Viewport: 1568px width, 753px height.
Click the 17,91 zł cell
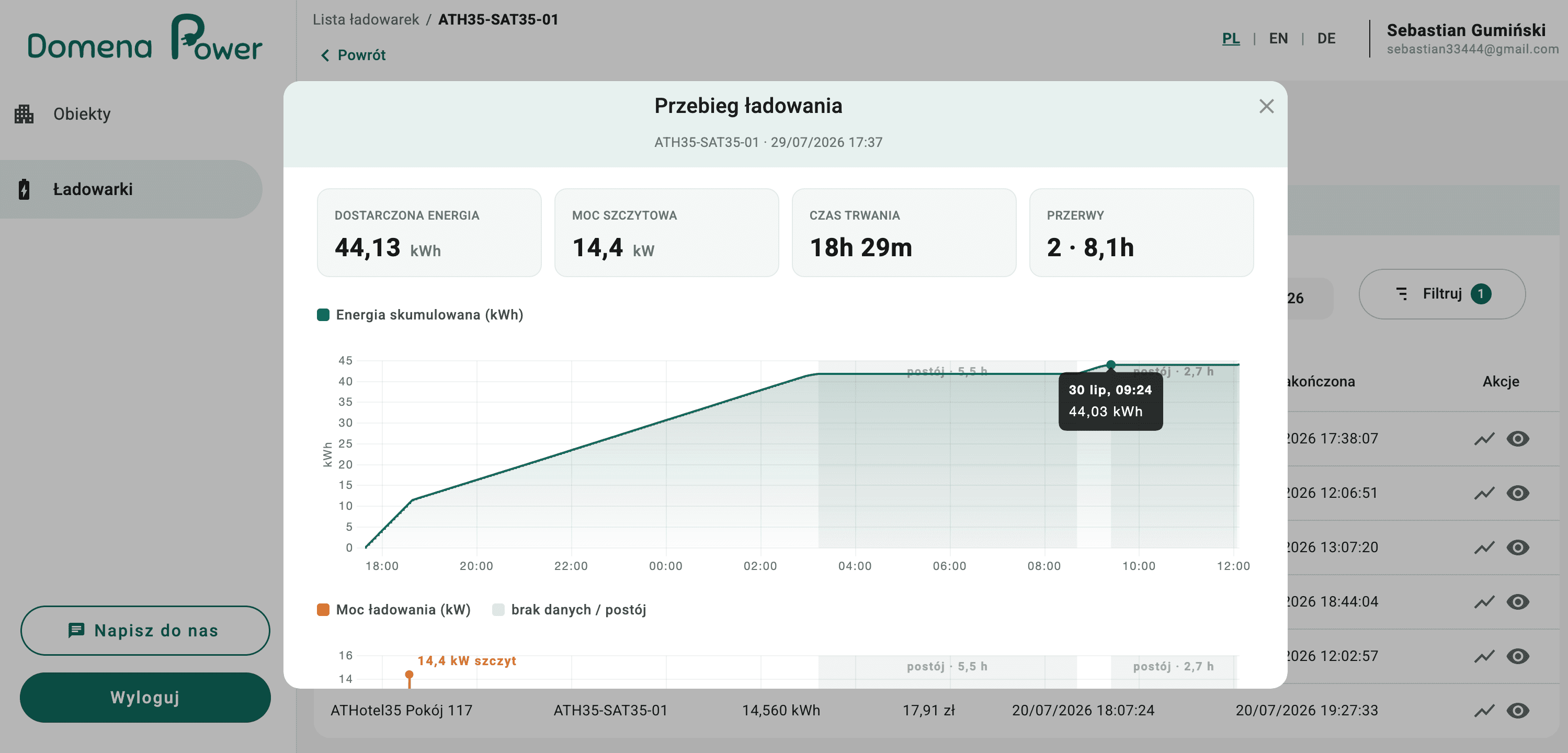click(928, 711)
